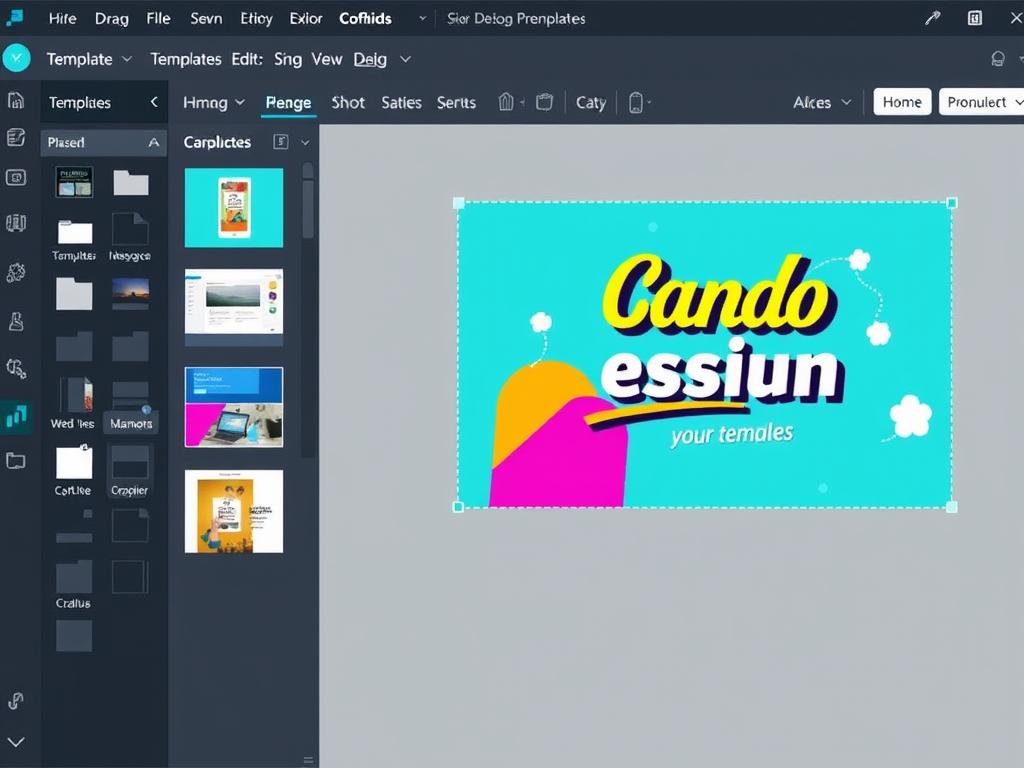1024x768 pixels.
Task: Open the Nsgygce document item
Action: [x=130, y=237]
